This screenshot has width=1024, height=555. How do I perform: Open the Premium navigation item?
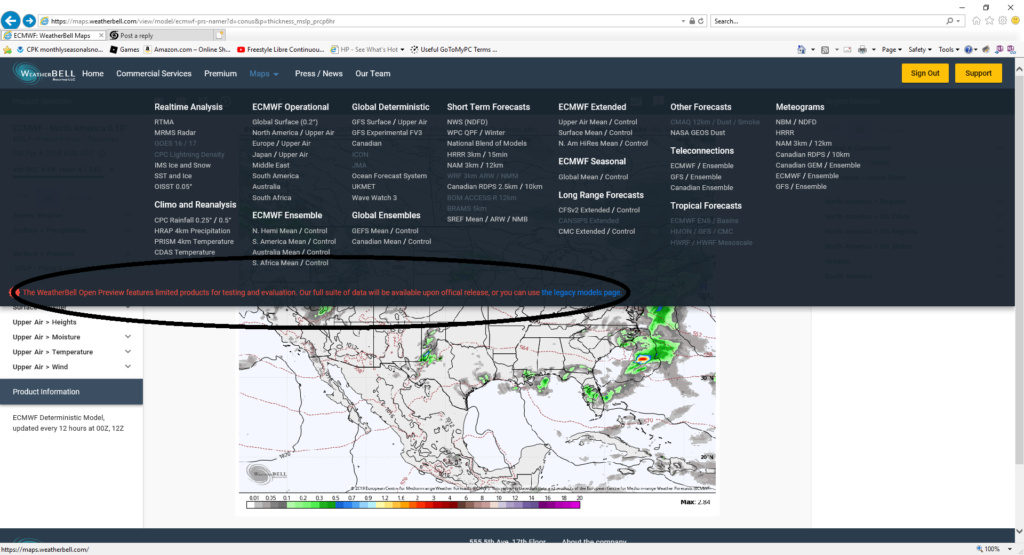(x=220, y=74)
